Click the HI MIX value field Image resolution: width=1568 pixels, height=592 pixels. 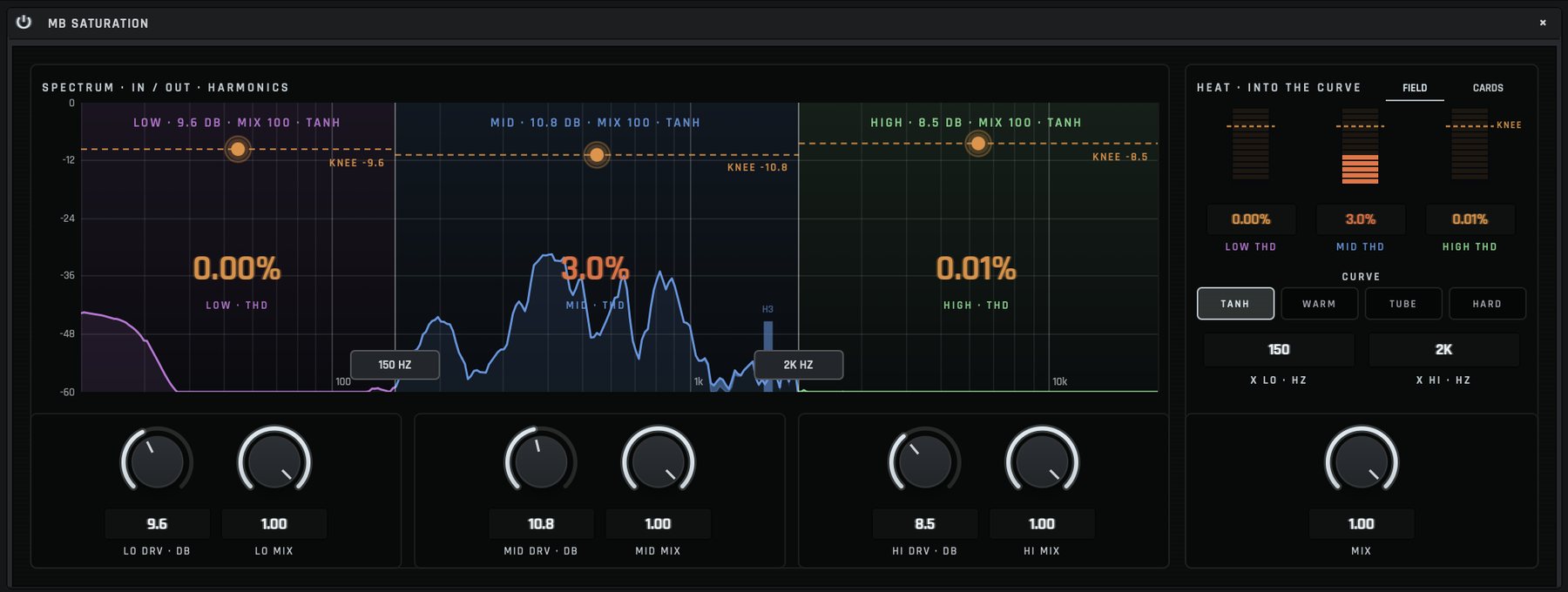pyautogui.click(x=1042, y=524)
